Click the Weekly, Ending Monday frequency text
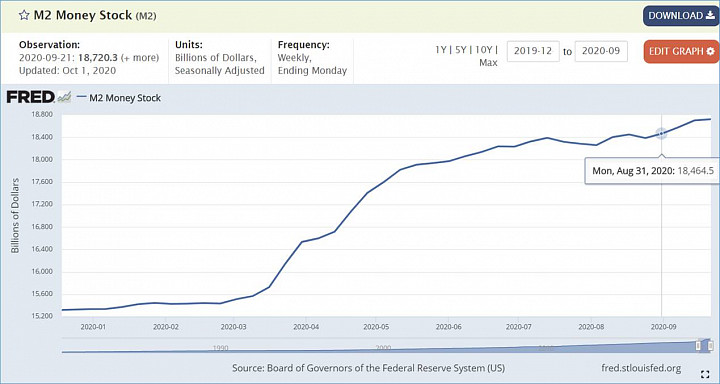The width and height of the screenshot is (720, 384). (x=312, y=64)
